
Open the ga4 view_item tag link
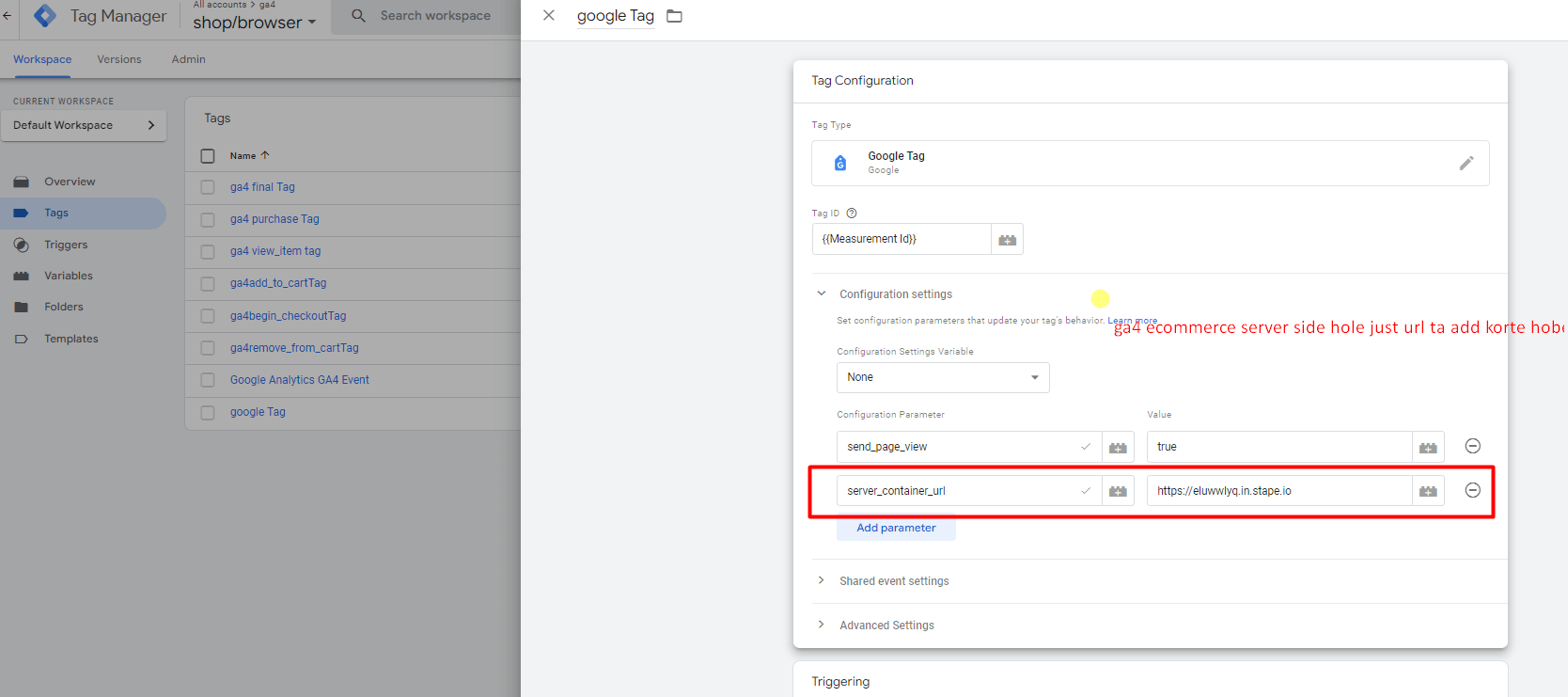[275, 251]
